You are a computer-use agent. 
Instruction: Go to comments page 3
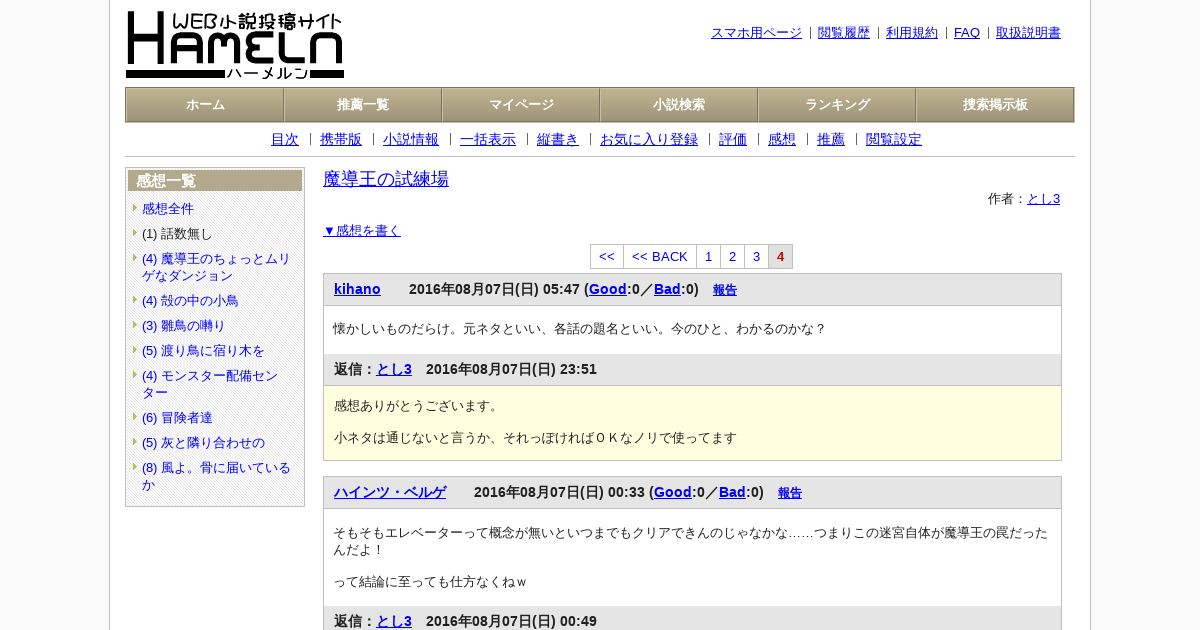pyautogui.click(x=757, y=257)
